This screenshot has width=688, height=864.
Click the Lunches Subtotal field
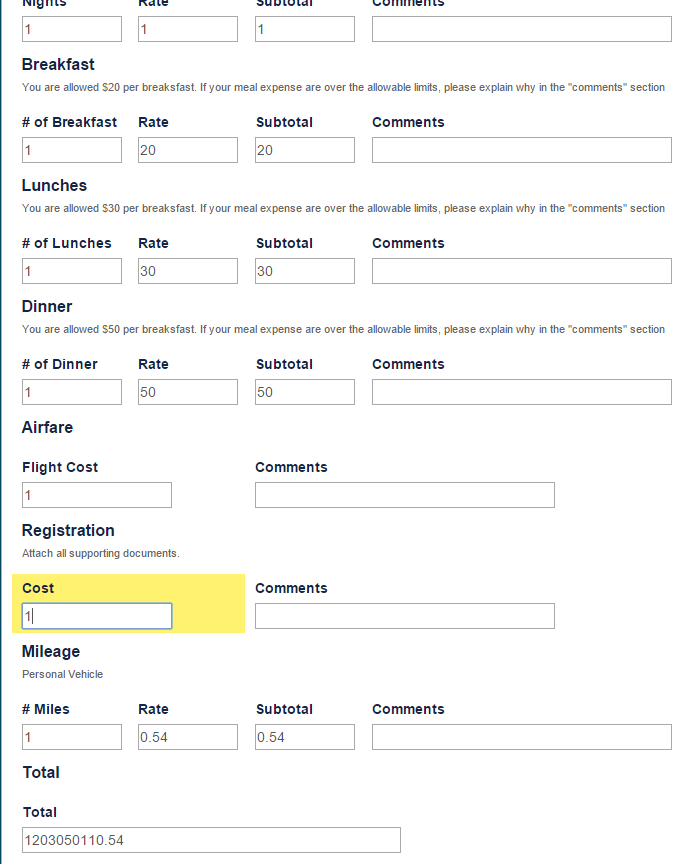click(x=305, y=271)
